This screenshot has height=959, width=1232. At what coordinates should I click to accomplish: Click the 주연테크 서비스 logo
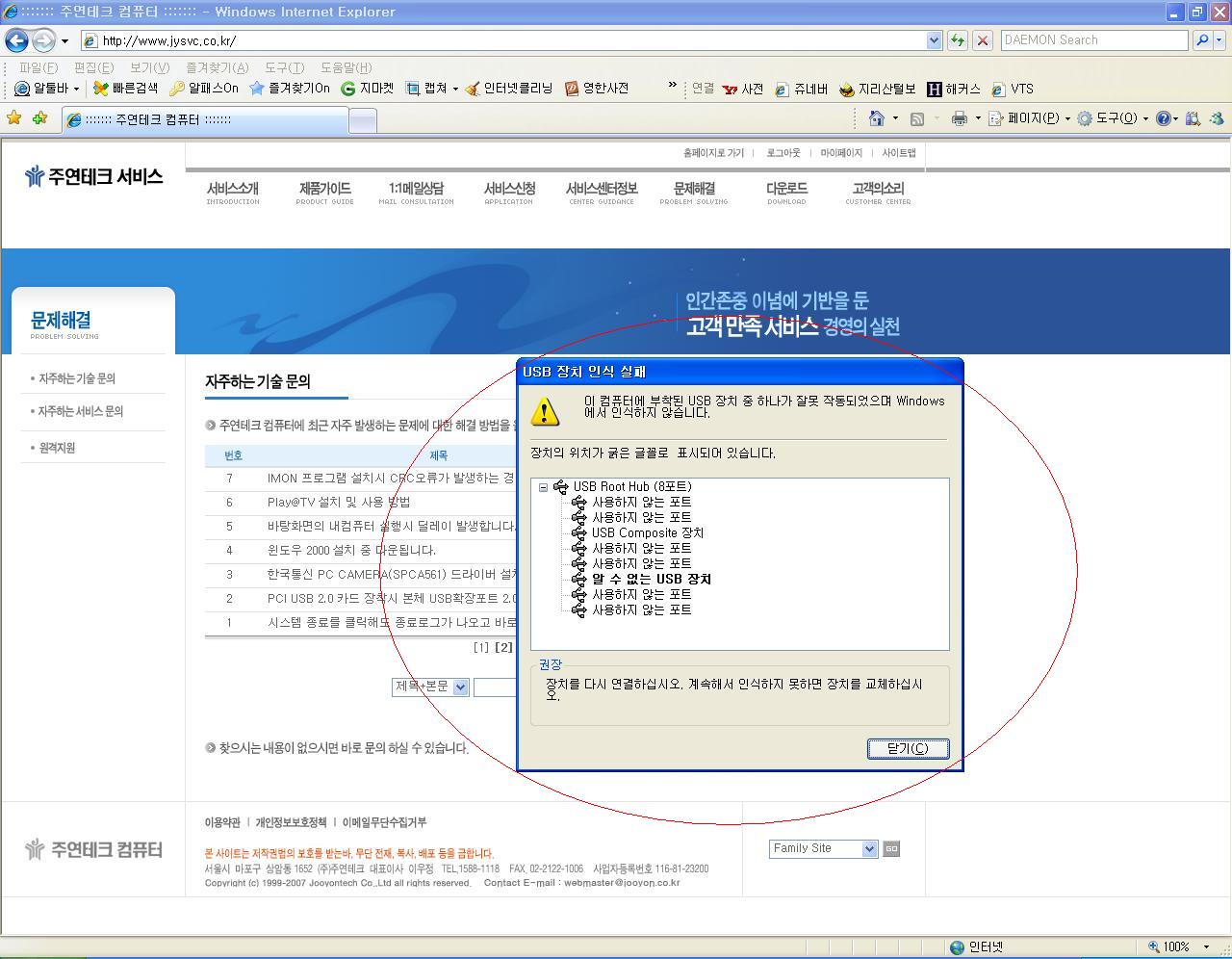click(93, 176)
